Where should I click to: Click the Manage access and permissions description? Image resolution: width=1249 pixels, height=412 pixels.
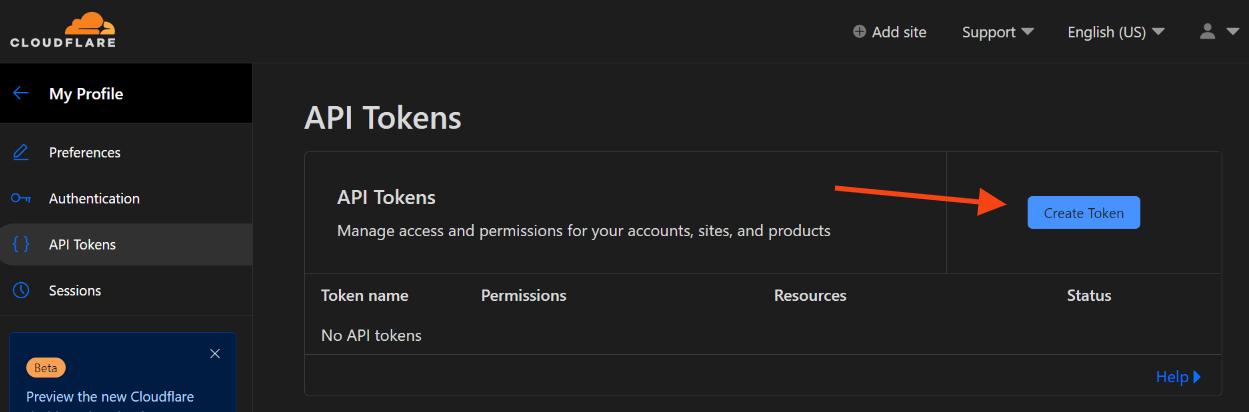tap(584, 231)
